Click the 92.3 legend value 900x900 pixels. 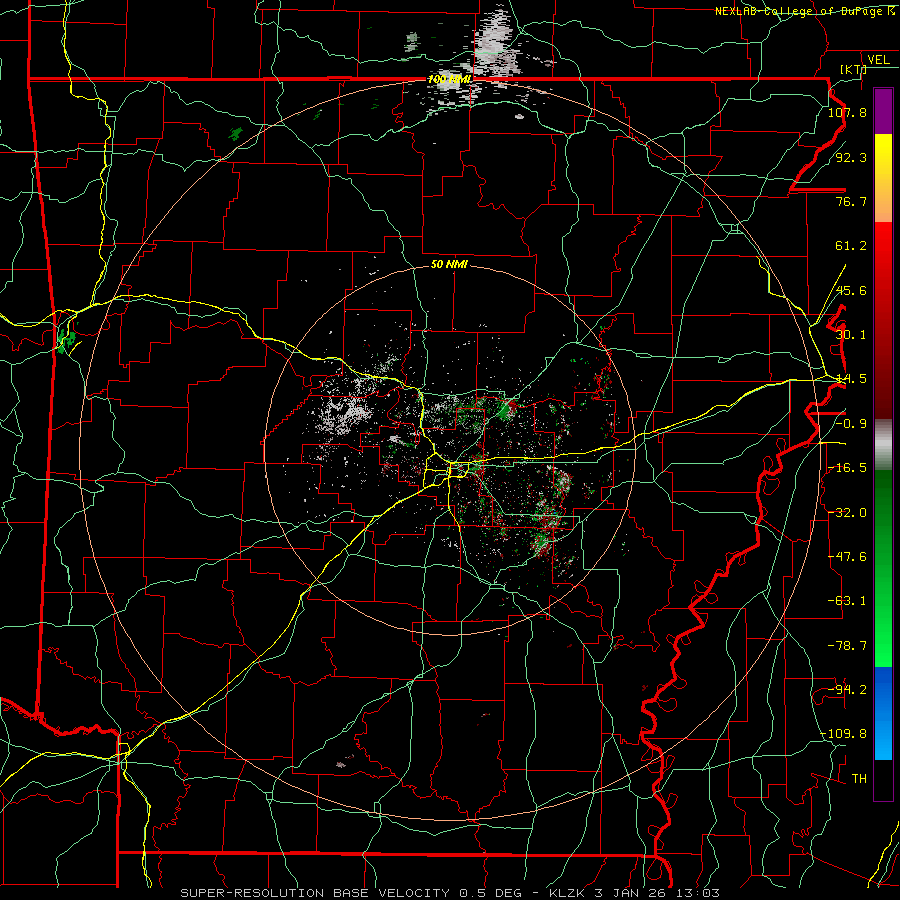pyautogui.click(x=851, y=157)
